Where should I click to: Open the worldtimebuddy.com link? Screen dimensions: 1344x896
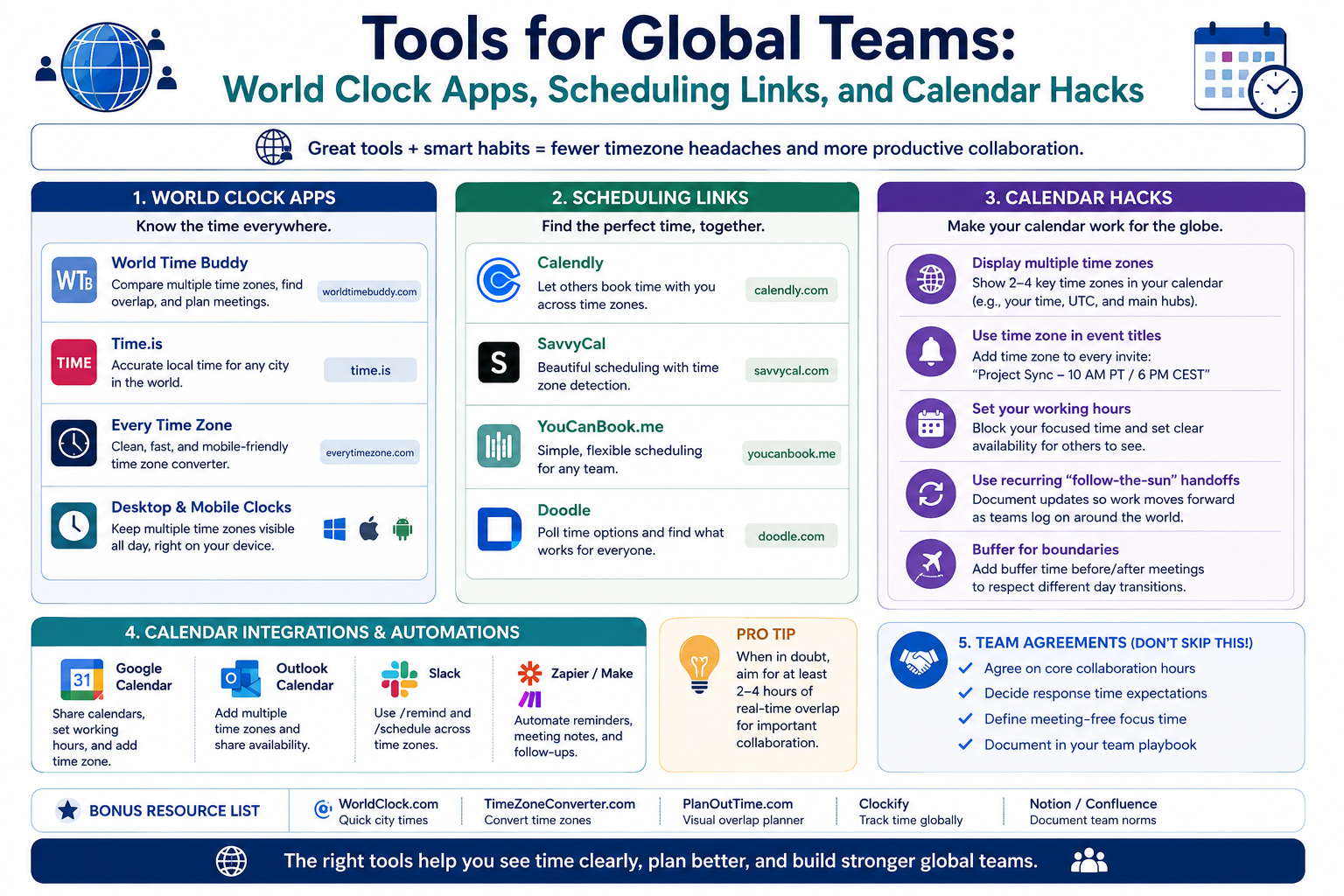point(369,291)
